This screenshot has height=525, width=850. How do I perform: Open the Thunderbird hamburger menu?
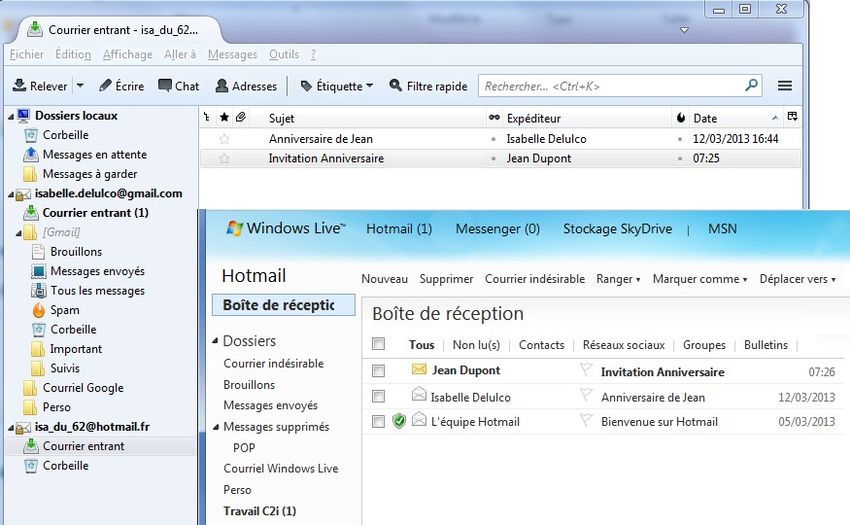(x=785, y=86)
